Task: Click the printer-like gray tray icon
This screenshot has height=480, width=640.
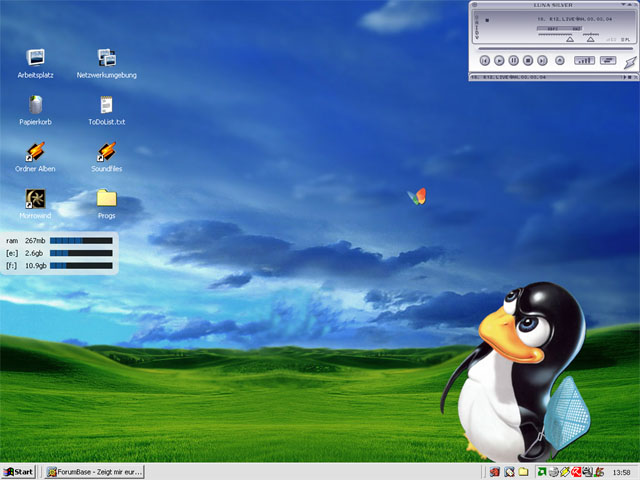Action: tap(588, 472)
